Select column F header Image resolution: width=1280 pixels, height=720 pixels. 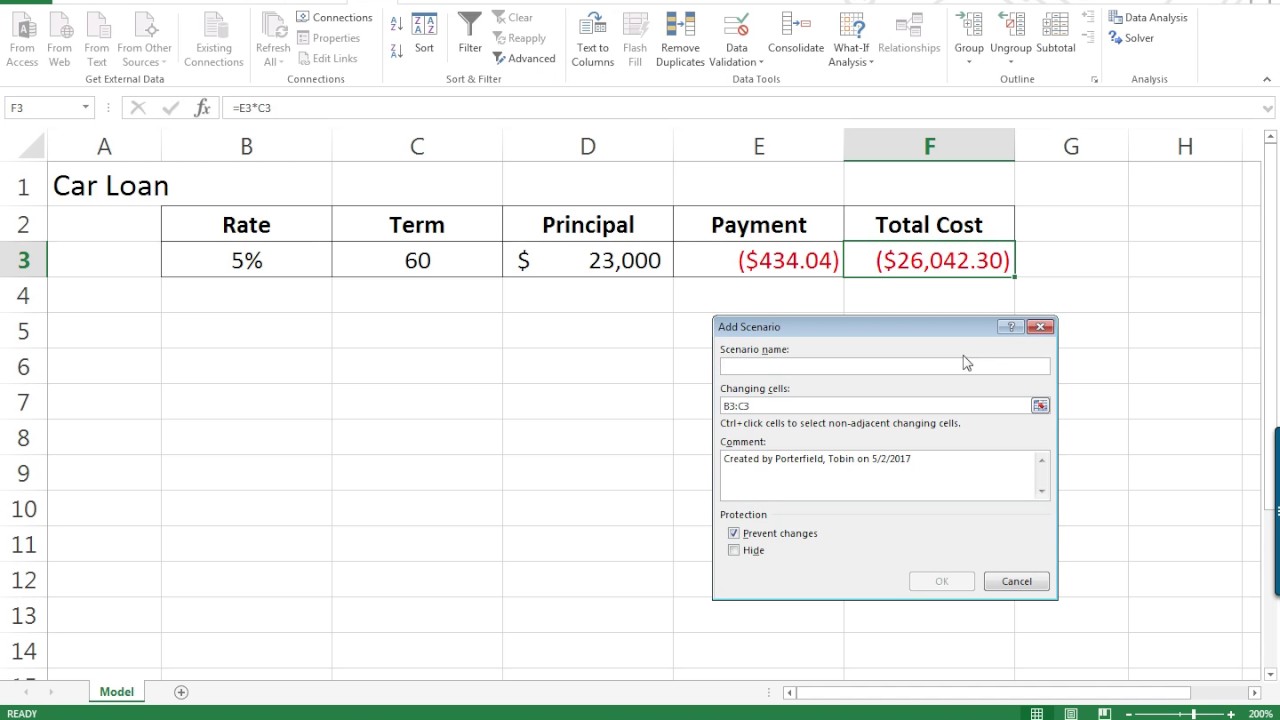[x=929, y=146]
